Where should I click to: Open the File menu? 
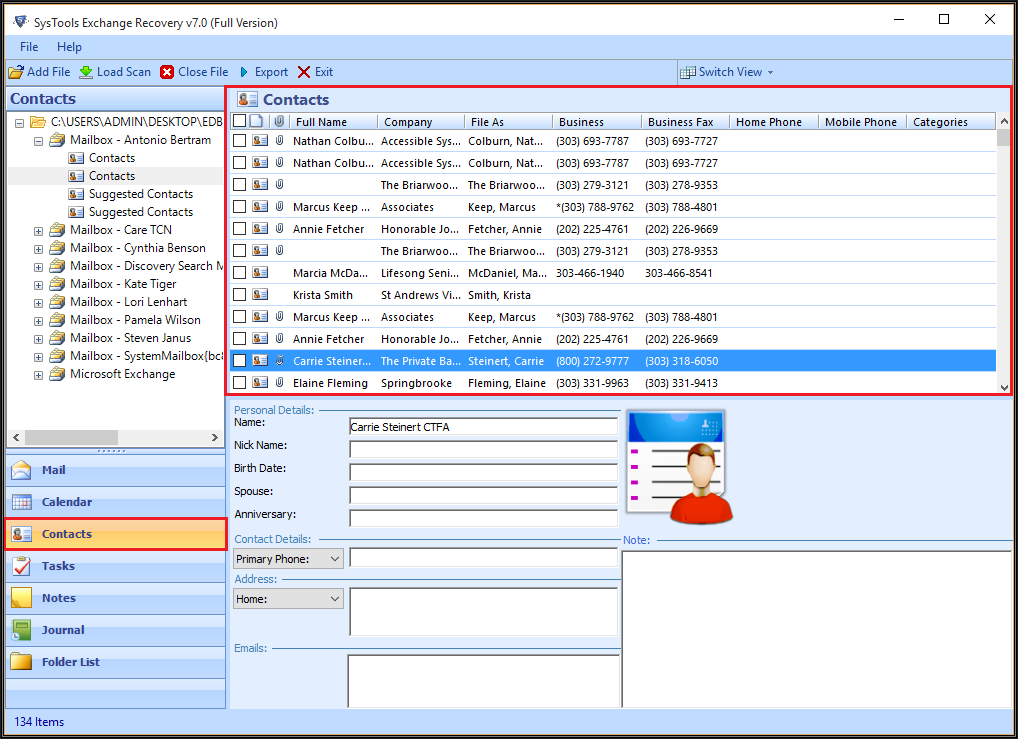point(29,47)
